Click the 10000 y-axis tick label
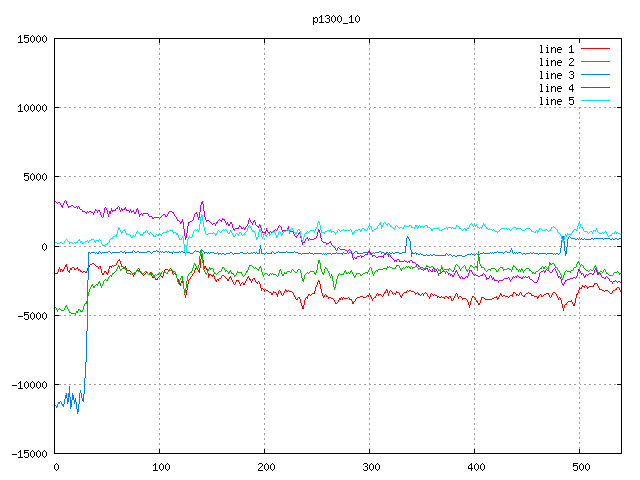 (32, 108)
